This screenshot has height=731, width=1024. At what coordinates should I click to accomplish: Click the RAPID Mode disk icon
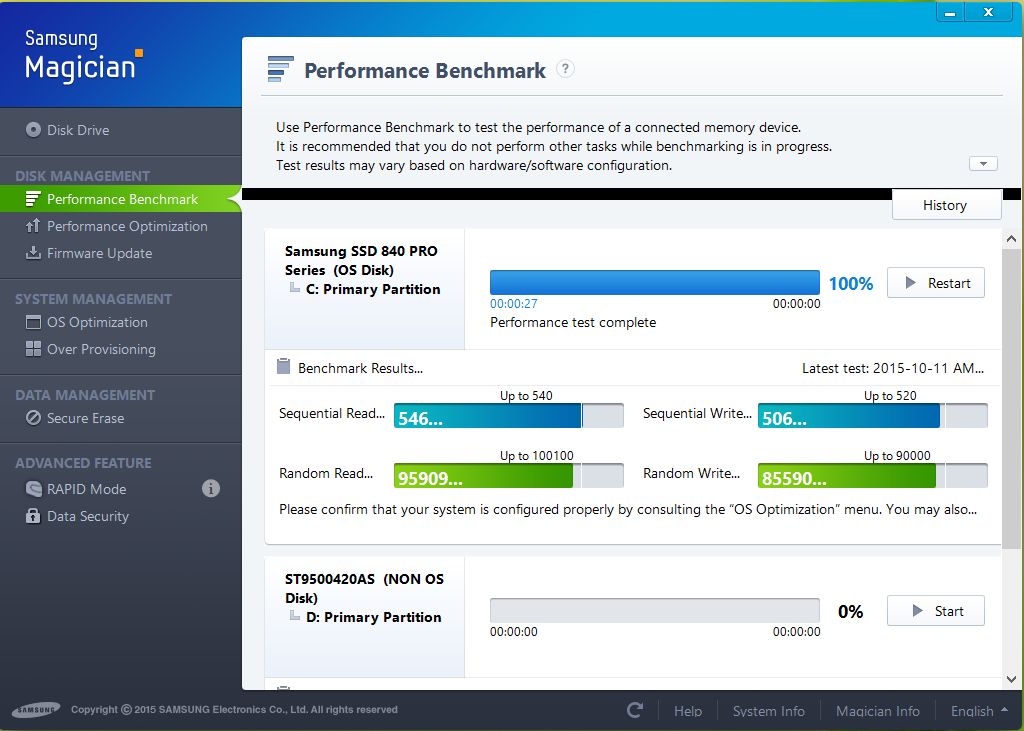click(33, 489)
